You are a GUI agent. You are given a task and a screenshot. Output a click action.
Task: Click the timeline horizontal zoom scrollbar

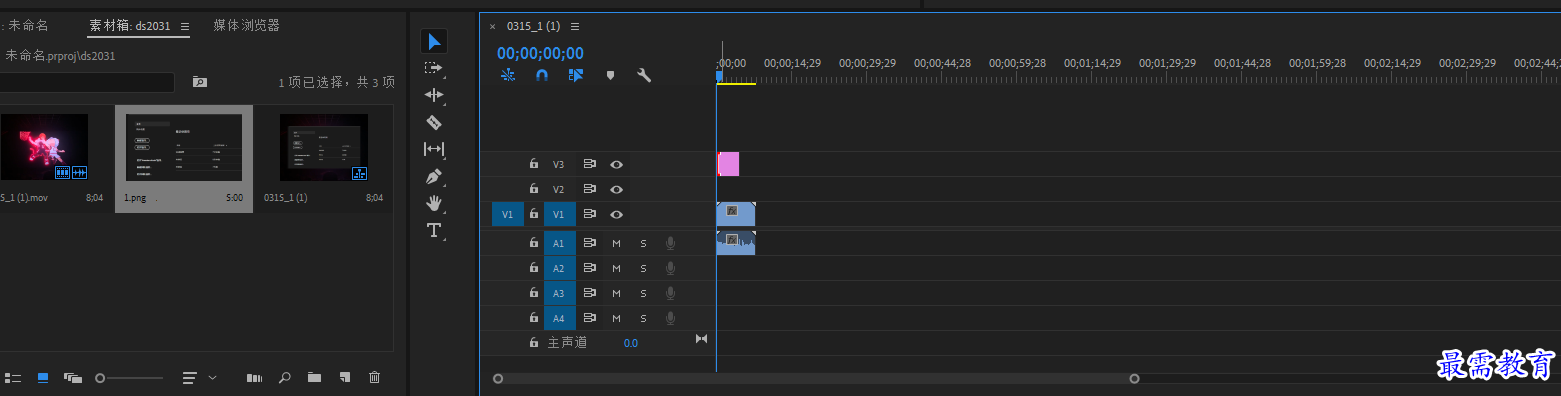(816, 379)
